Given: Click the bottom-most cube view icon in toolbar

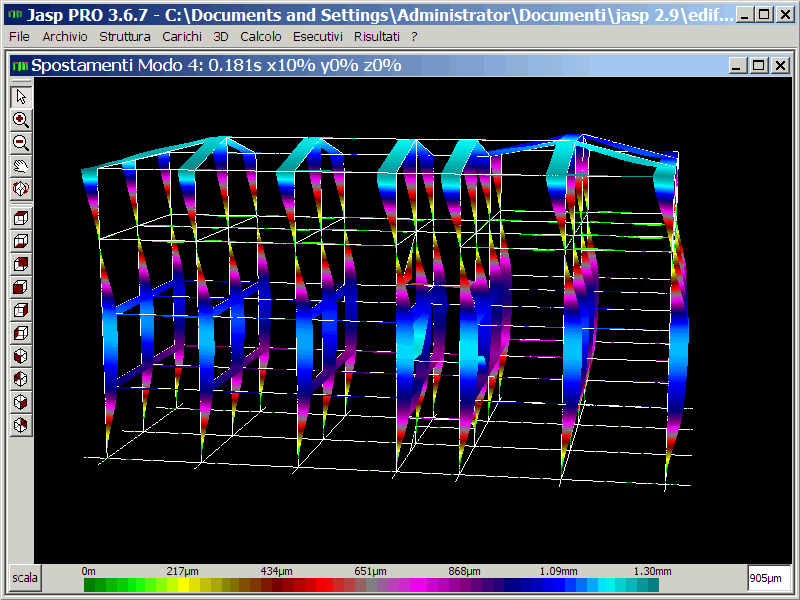Looking at the screenshot, I should pos(21,425).
